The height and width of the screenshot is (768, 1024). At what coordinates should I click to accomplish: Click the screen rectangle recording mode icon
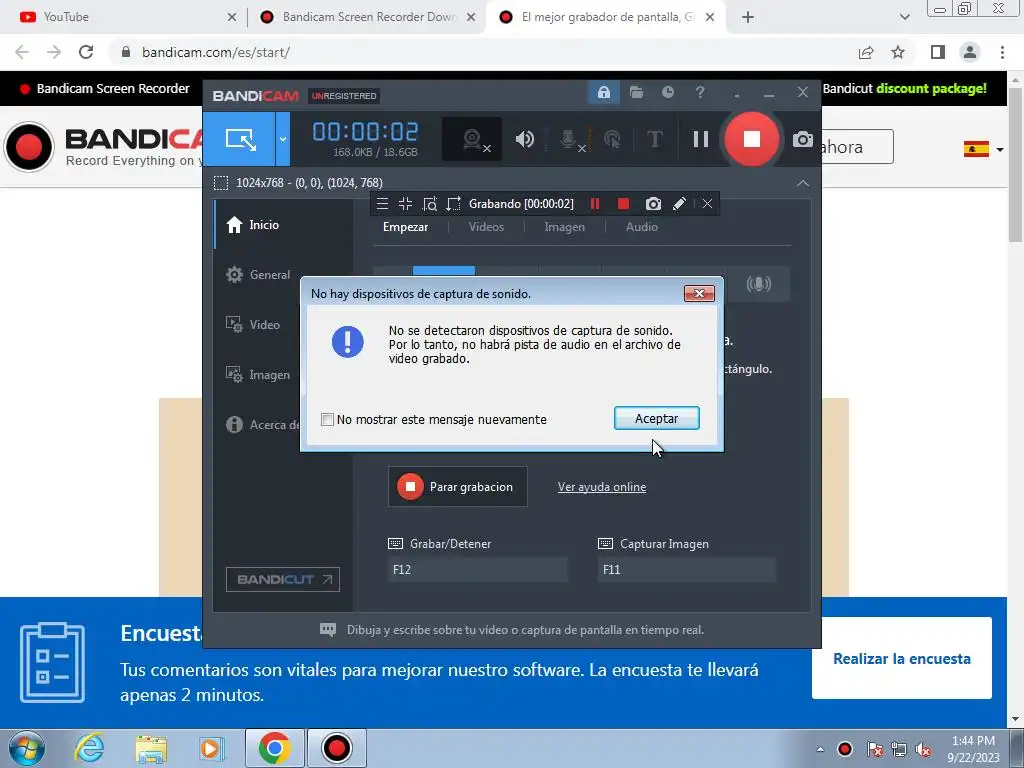coord(240,139)
